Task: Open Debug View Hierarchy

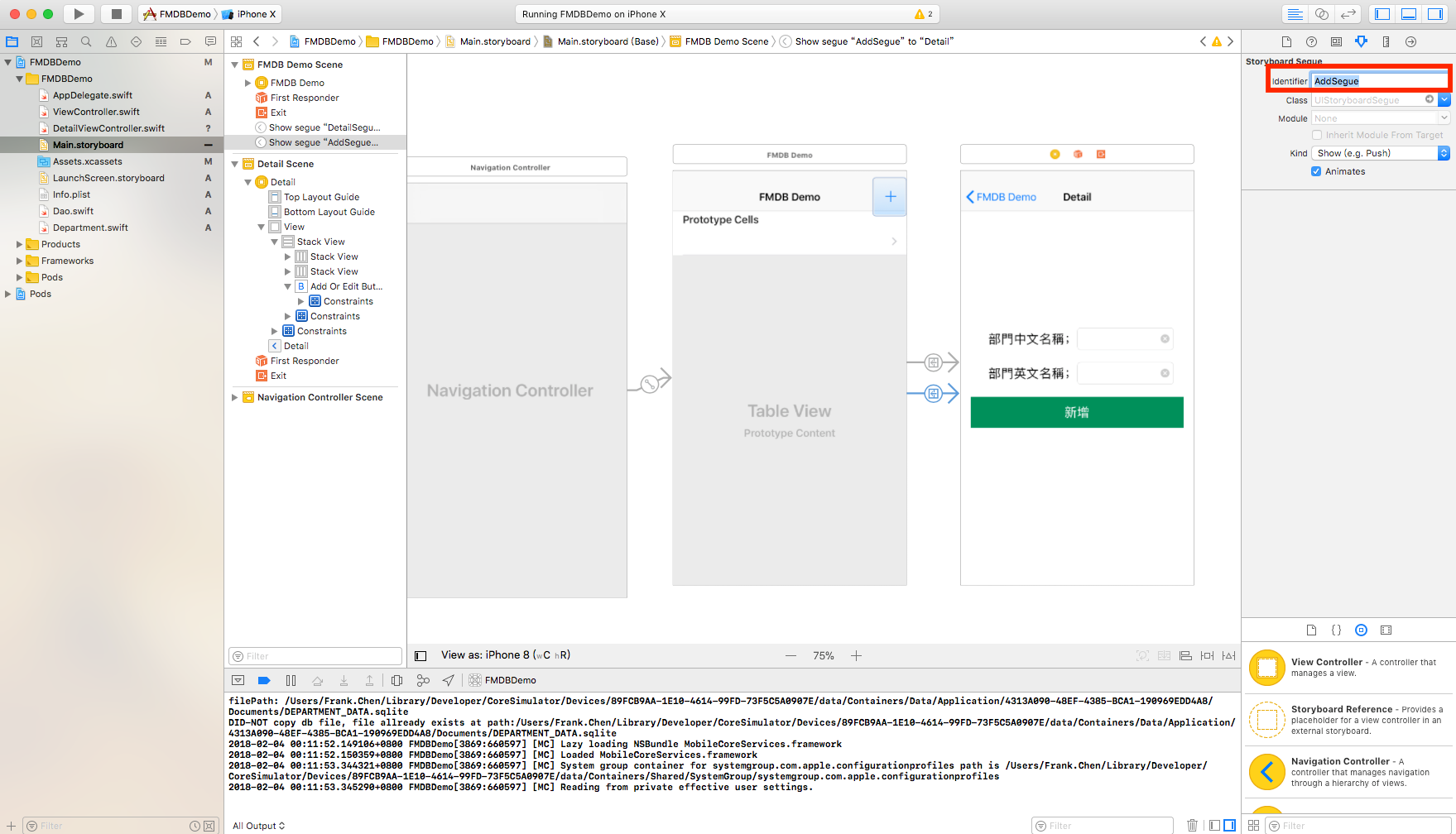Action: click(x=397, y=680)
